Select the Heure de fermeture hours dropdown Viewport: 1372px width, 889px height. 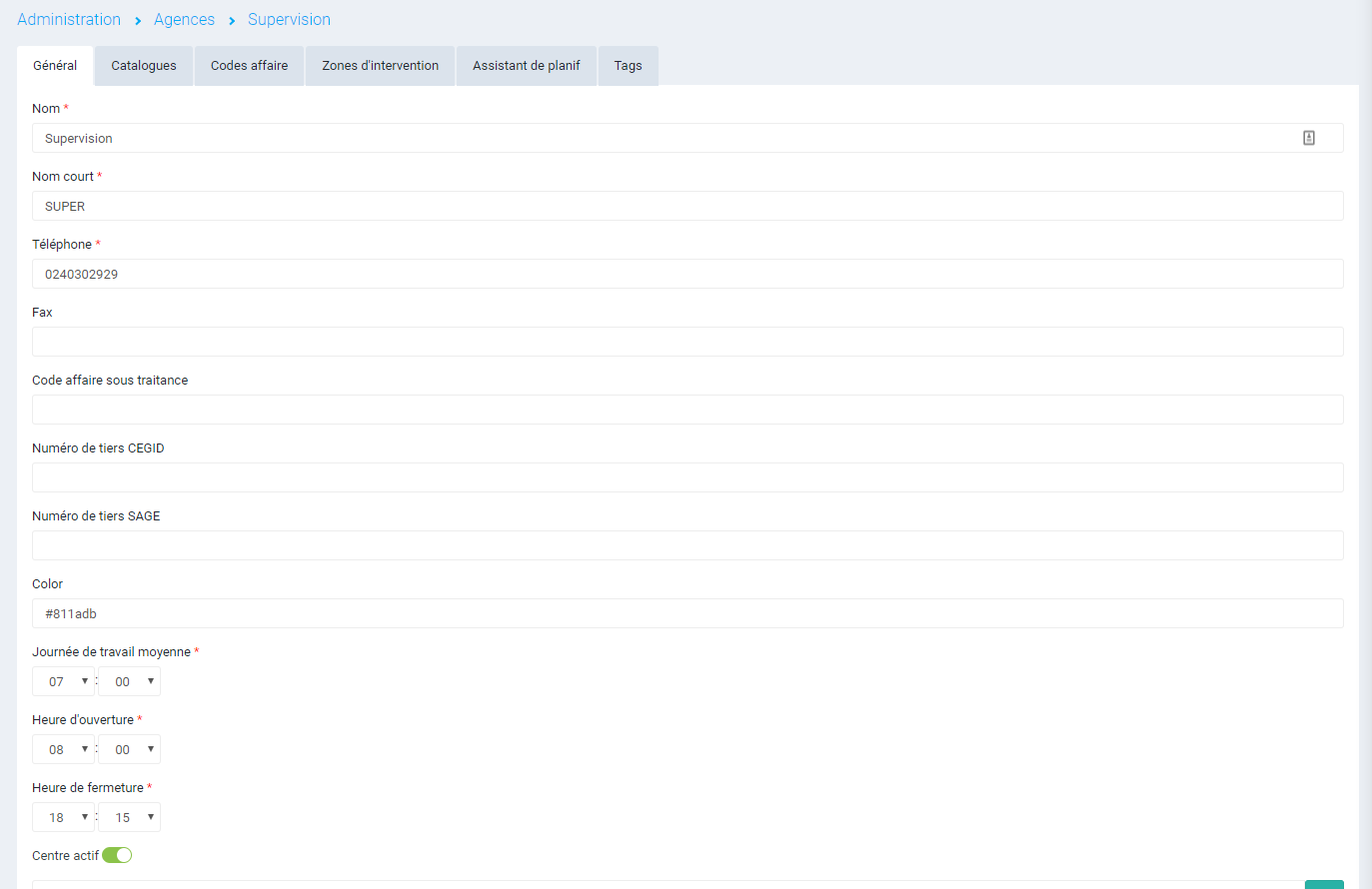[x=64, y=817]
